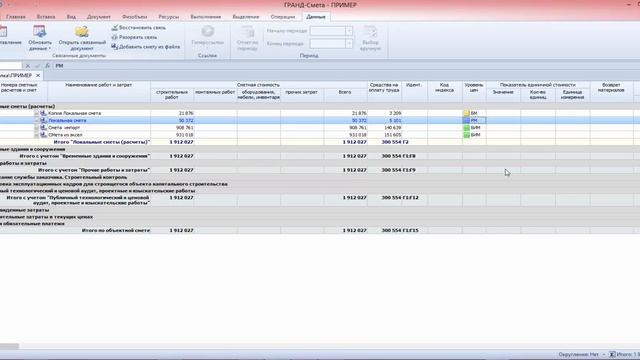The image size is (640, 360).
Task: Select the Смета из эксел row name
Action: coord(65,135)
